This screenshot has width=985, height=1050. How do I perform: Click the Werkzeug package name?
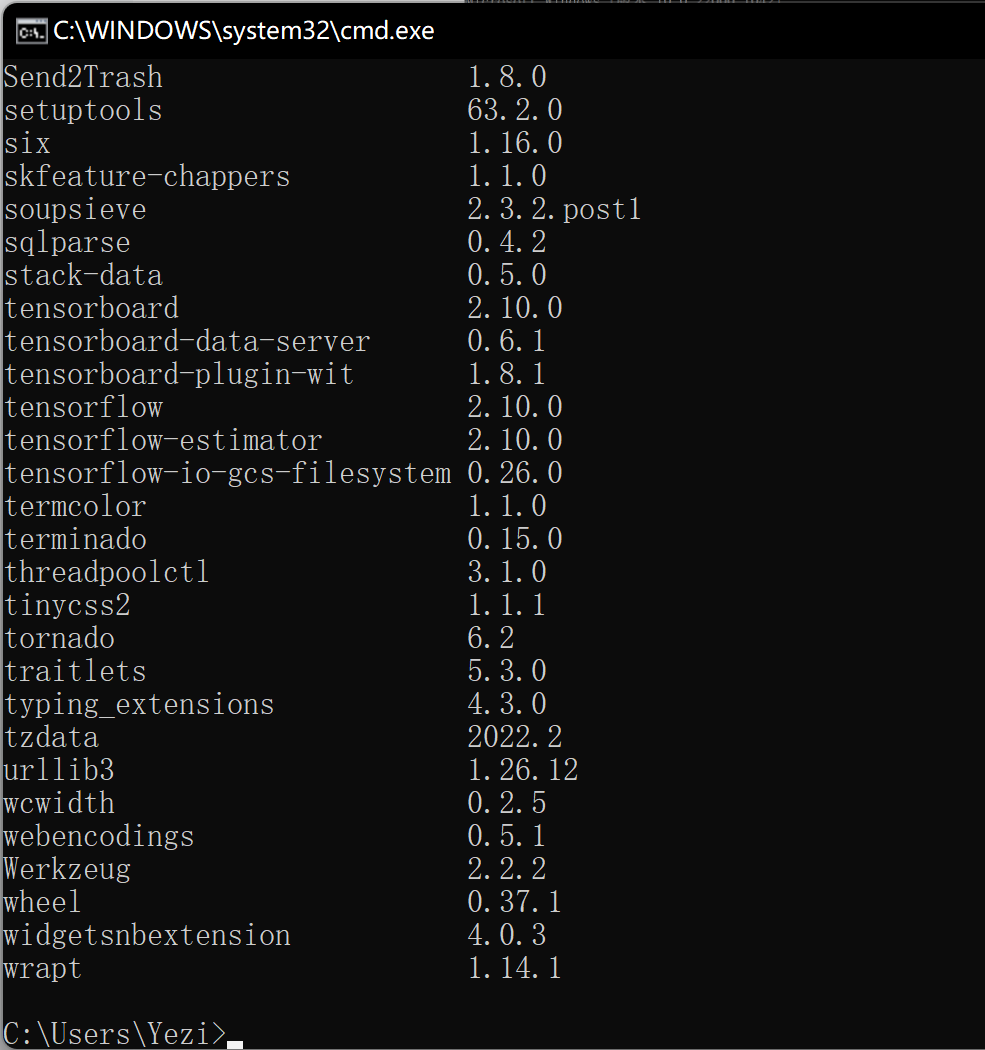point(67,869)
